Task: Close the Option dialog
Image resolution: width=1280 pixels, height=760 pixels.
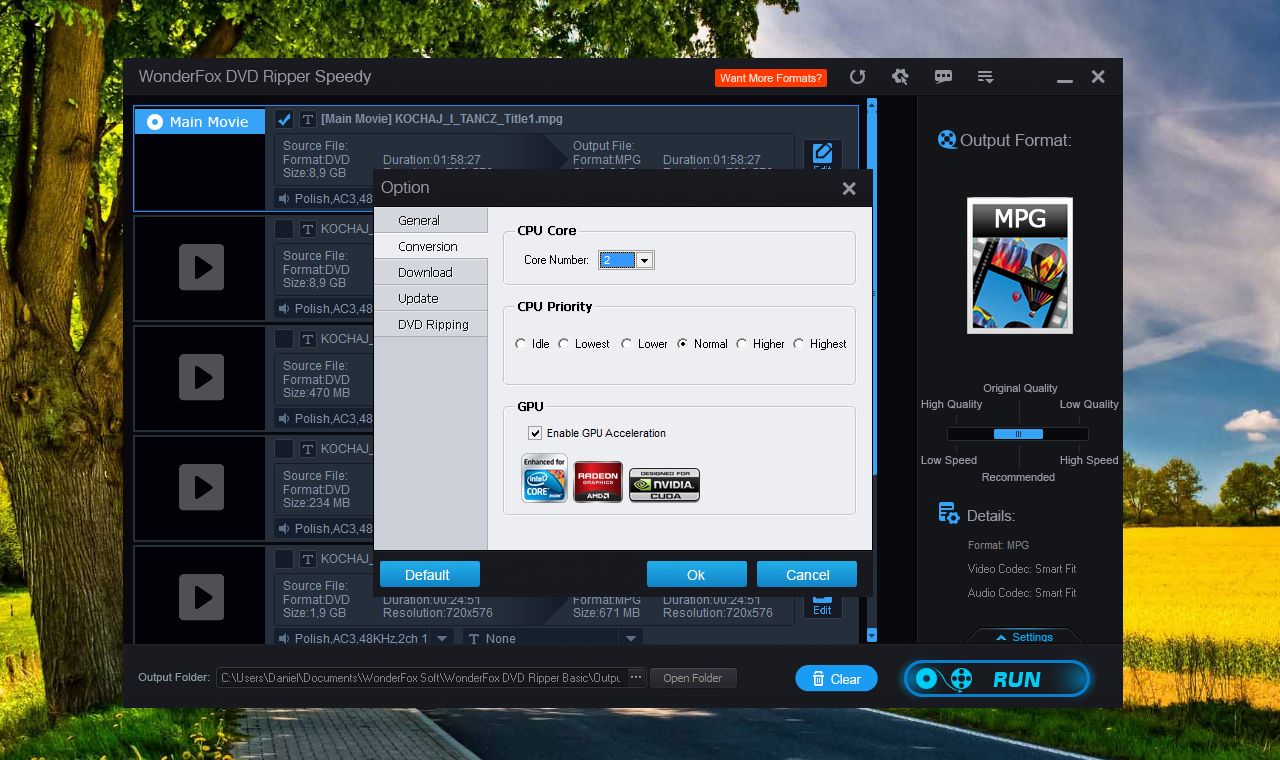Action: click(x=849, y=188)
